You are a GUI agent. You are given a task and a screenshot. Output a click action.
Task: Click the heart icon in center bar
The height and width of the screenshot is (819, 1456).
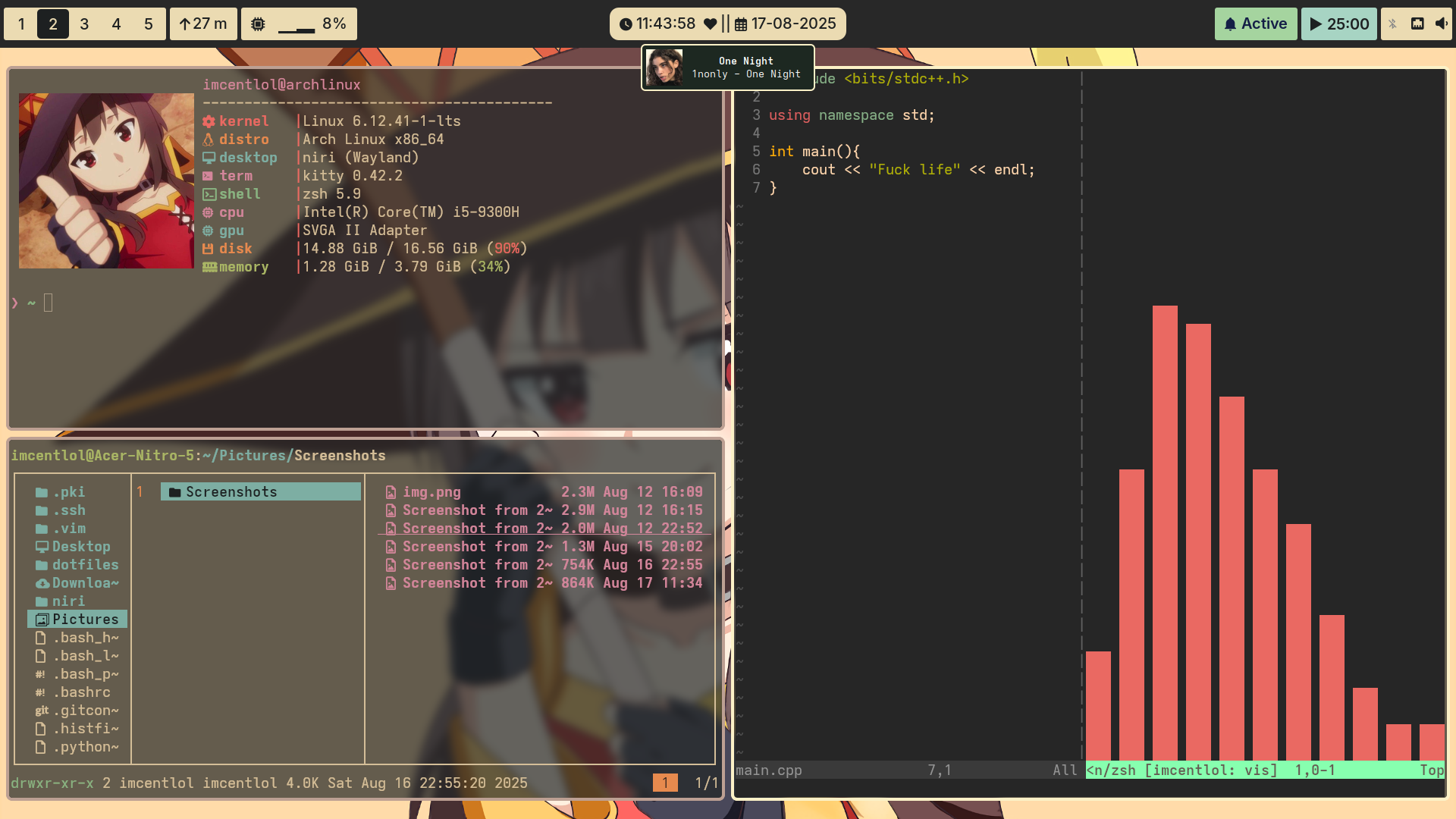(710, 24)
